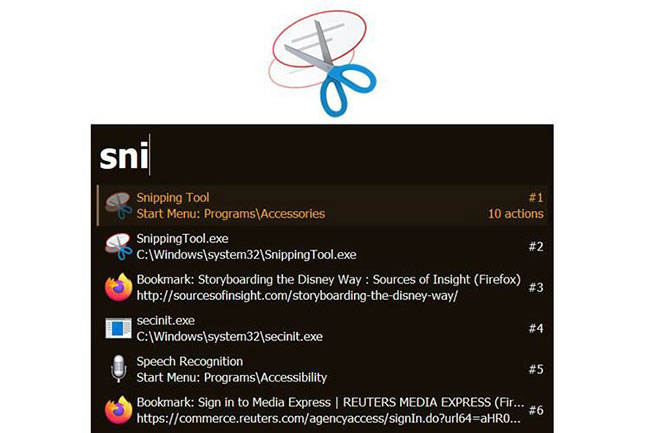This screenshot has width=650, height=433.
Task: Open the sourcesofinsight.com storyboarding URL
Action: (x=297, y=296)
